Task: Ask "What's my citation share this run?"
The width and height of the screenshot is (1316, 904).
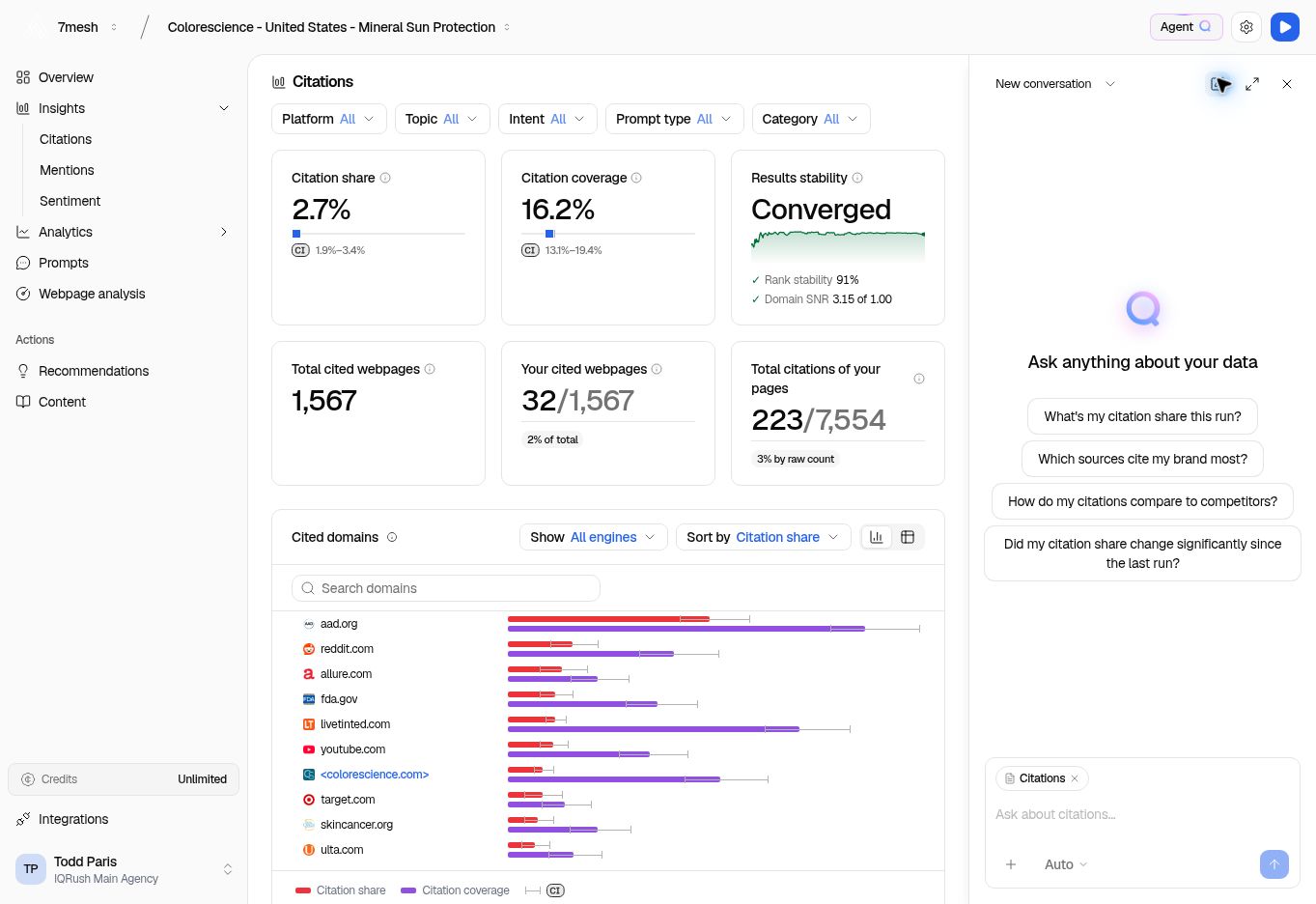Action: point(1142,416)
